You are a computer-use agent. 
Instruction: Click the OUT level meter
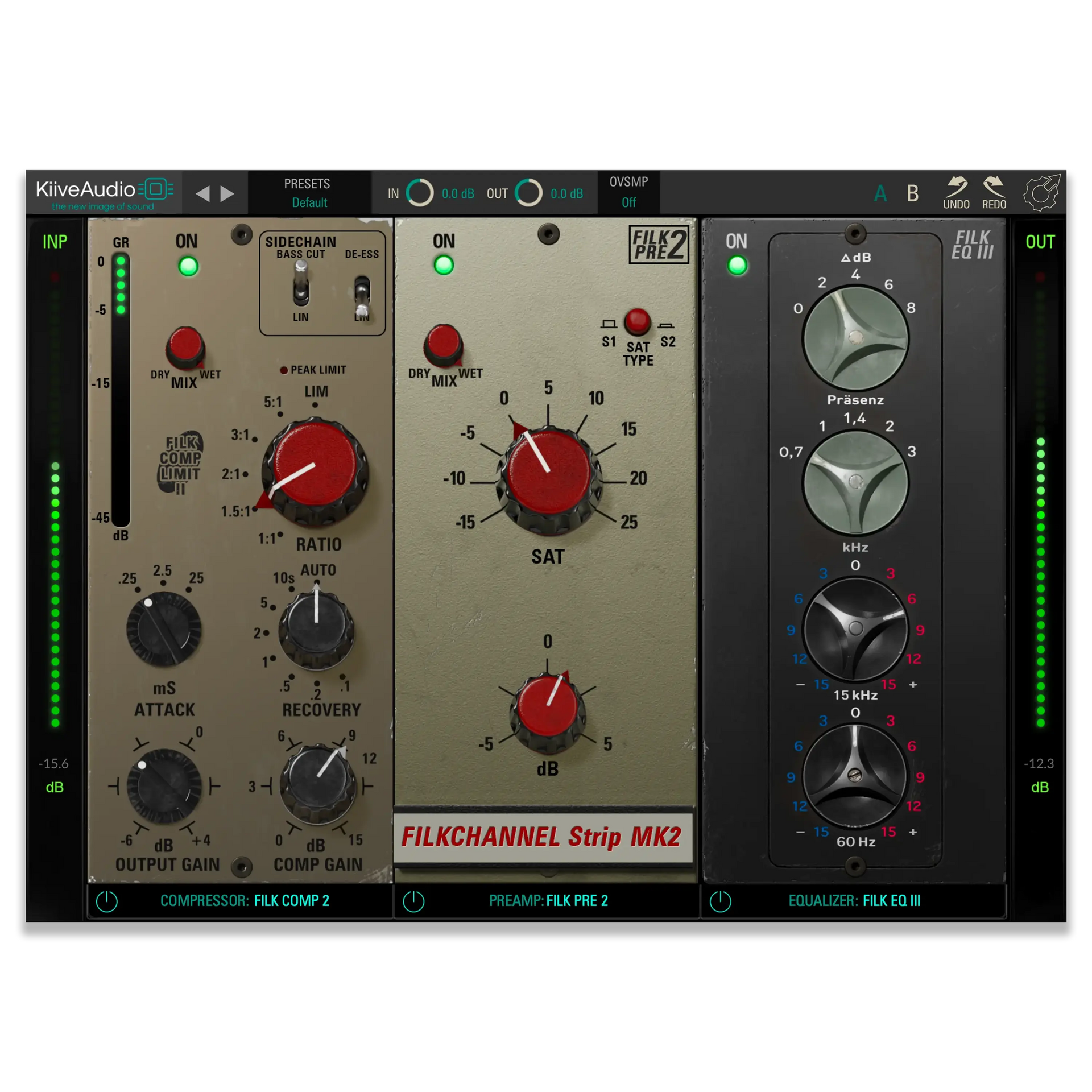pyautogui.click(x=1040, y=500)
